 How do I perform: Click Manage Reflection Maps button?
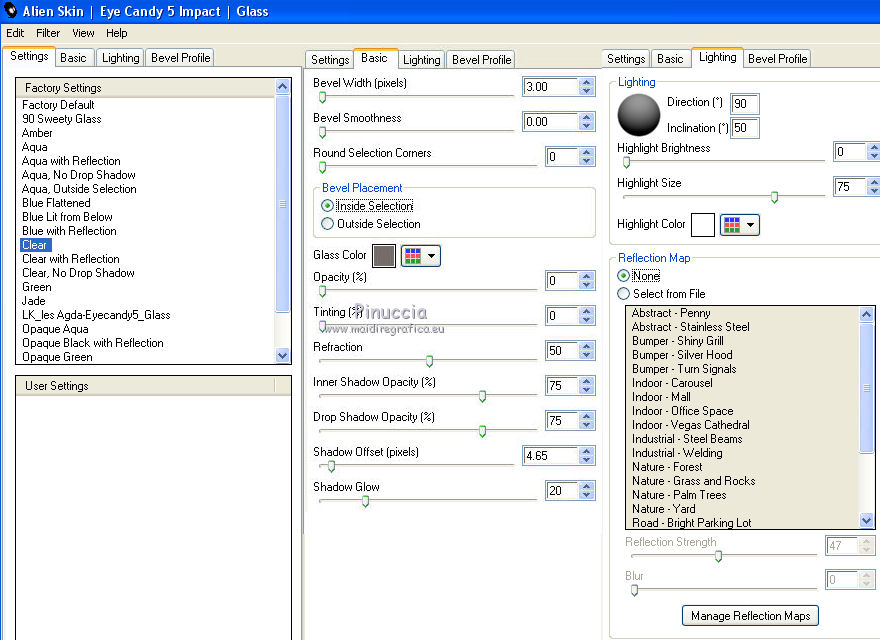tap(750, 616)
